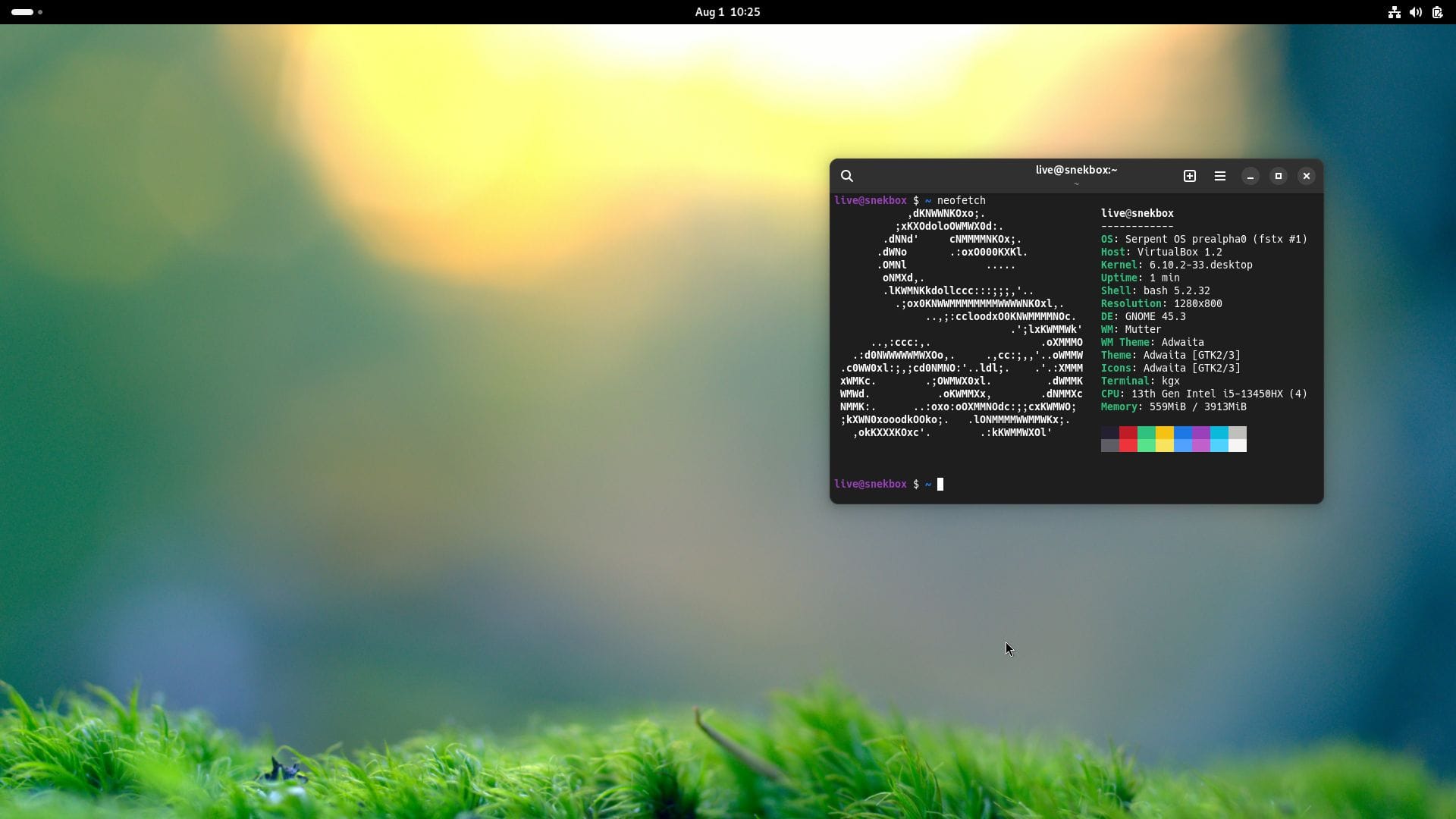Click the neofetch command text in scrollback
Image resolution: width=1456 pixels, height=819 pixels.
(962, 199)
